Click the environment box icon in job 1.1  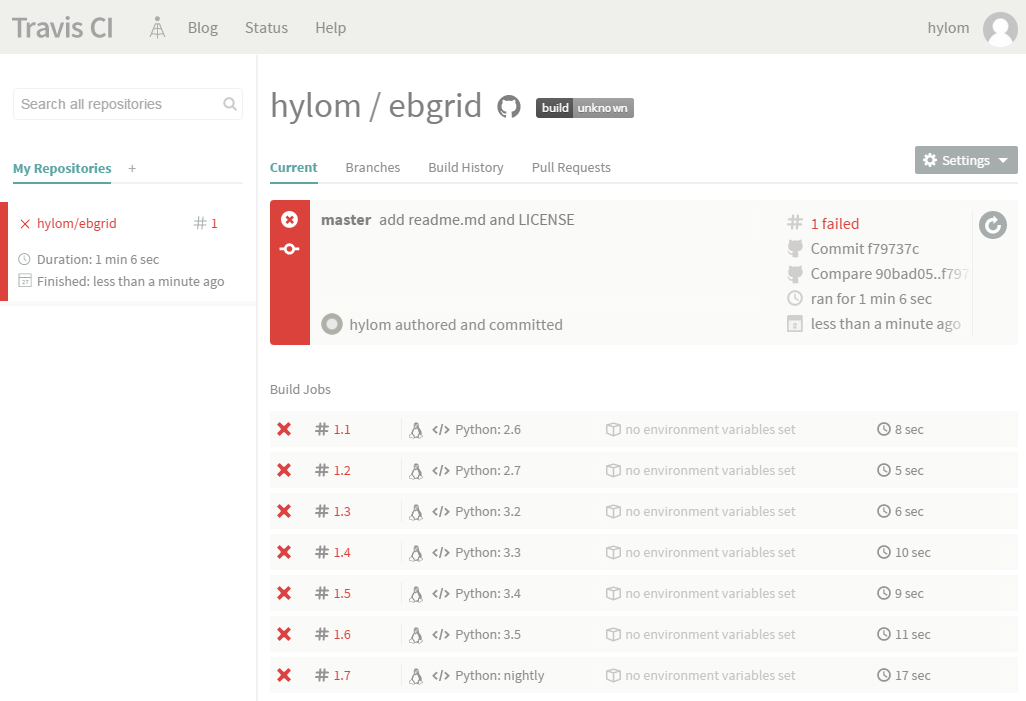click(x=613, y=429)
